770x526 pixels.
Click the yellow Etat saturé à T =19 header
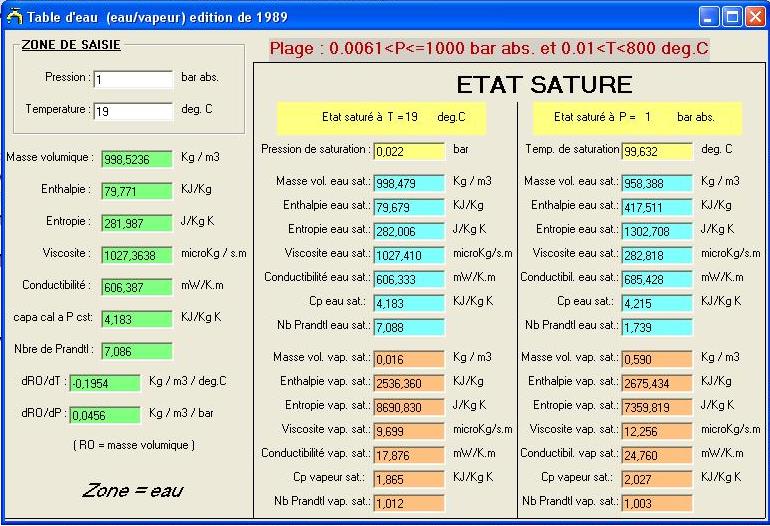pyautogui.click(x=382, y=118)
